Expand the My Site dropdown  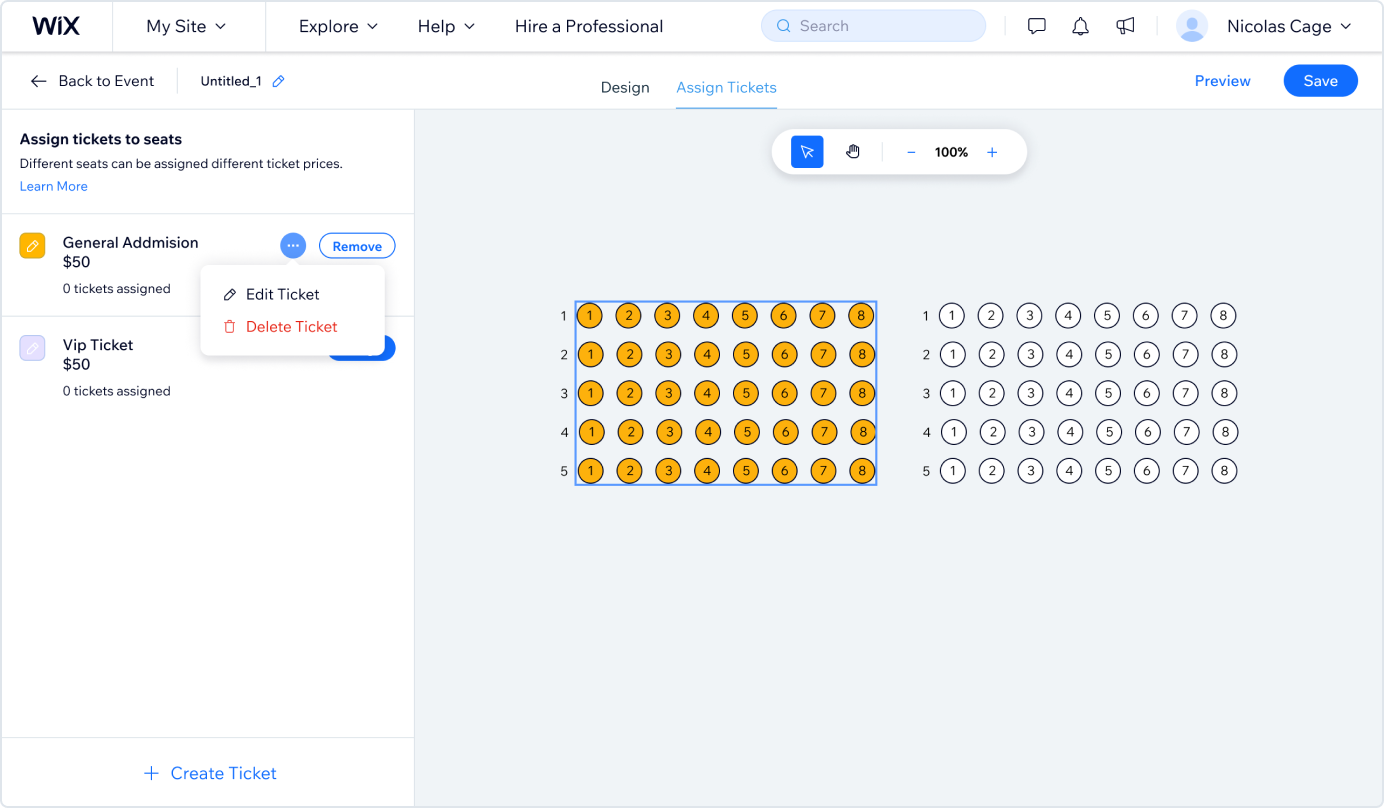click(187, 27)
